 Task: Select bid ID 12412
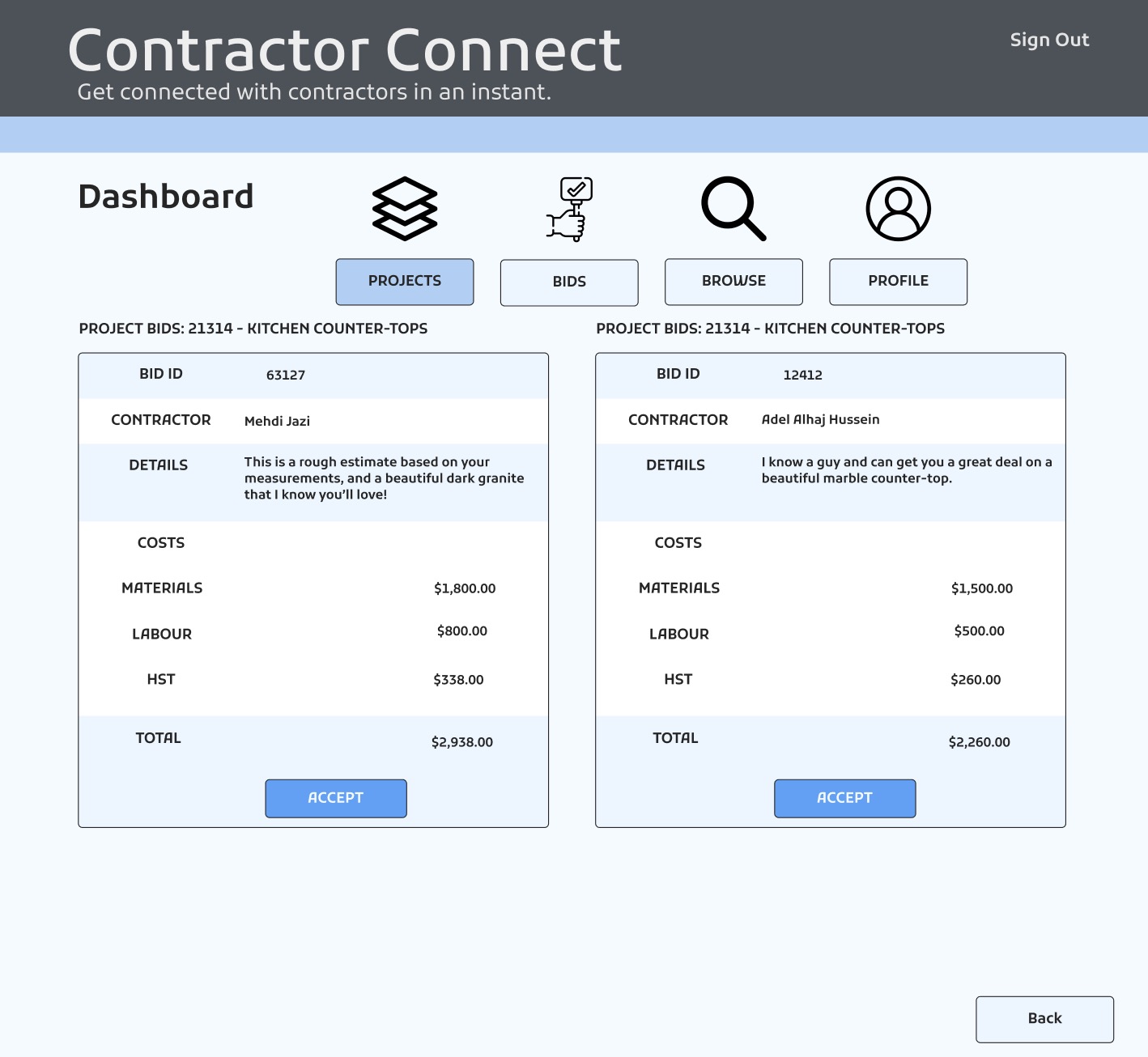coord(802,376)
